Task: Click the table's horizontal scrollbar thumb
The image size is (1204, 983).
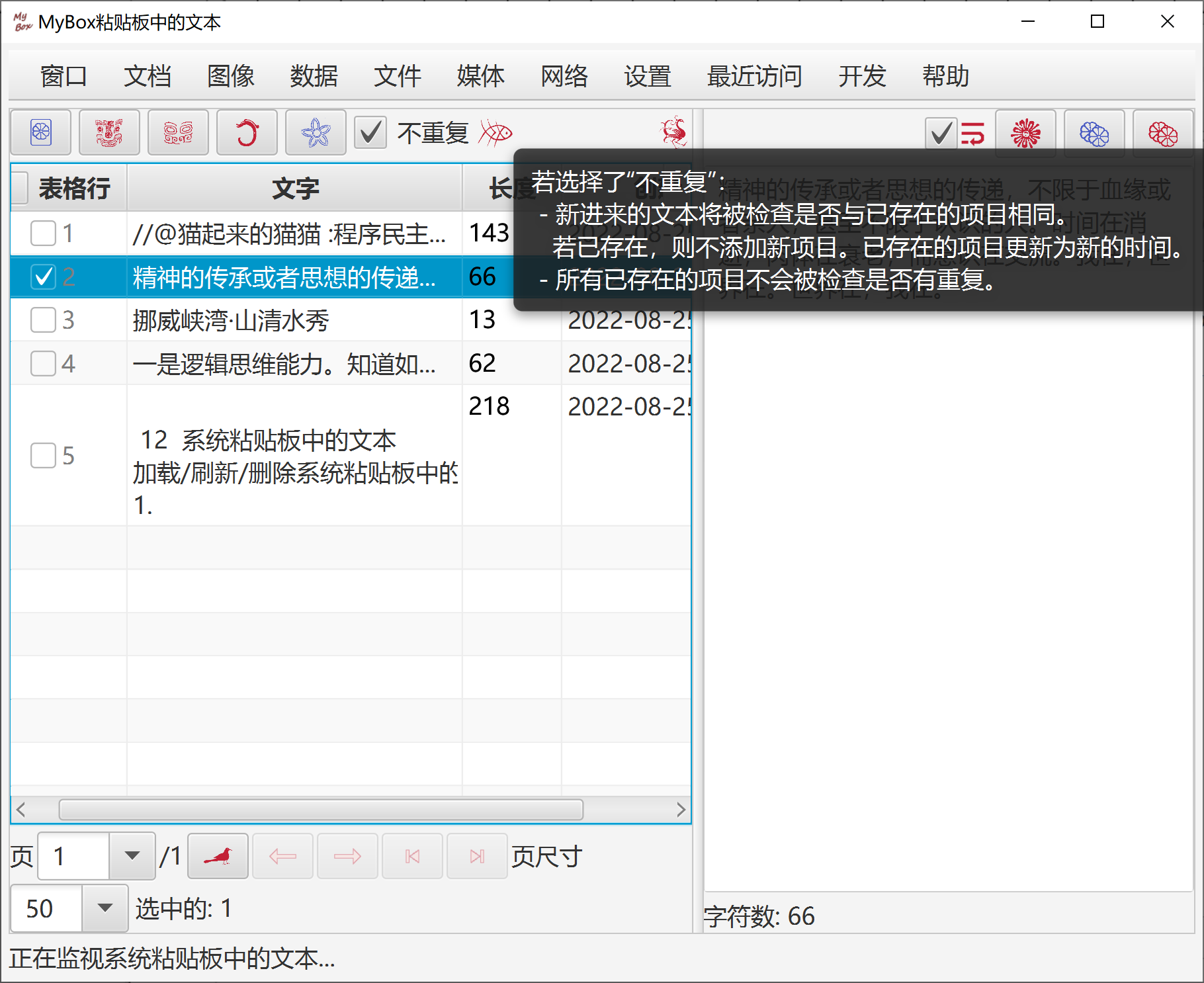Action: tap(321, 810)
